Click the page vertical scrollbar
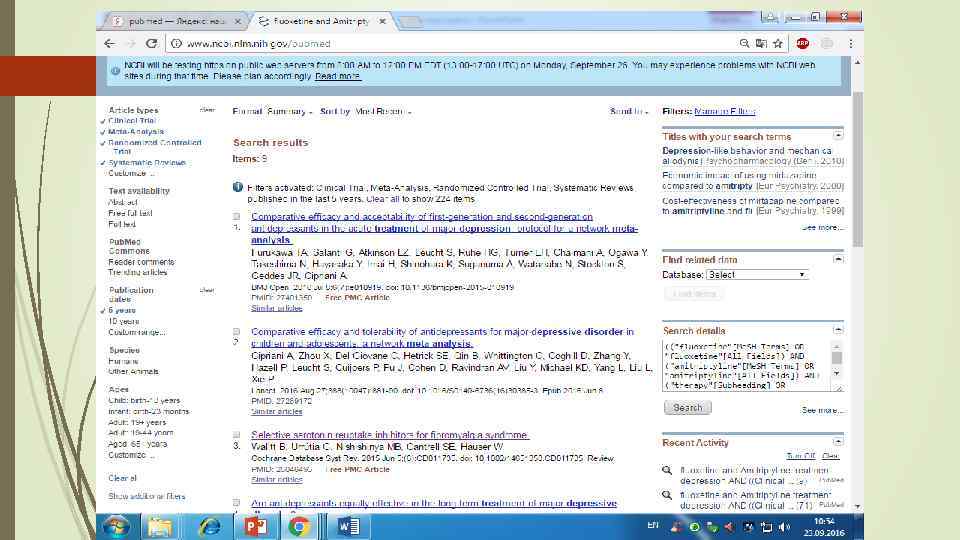Screen dimensions: 960x540 [857, 170]
